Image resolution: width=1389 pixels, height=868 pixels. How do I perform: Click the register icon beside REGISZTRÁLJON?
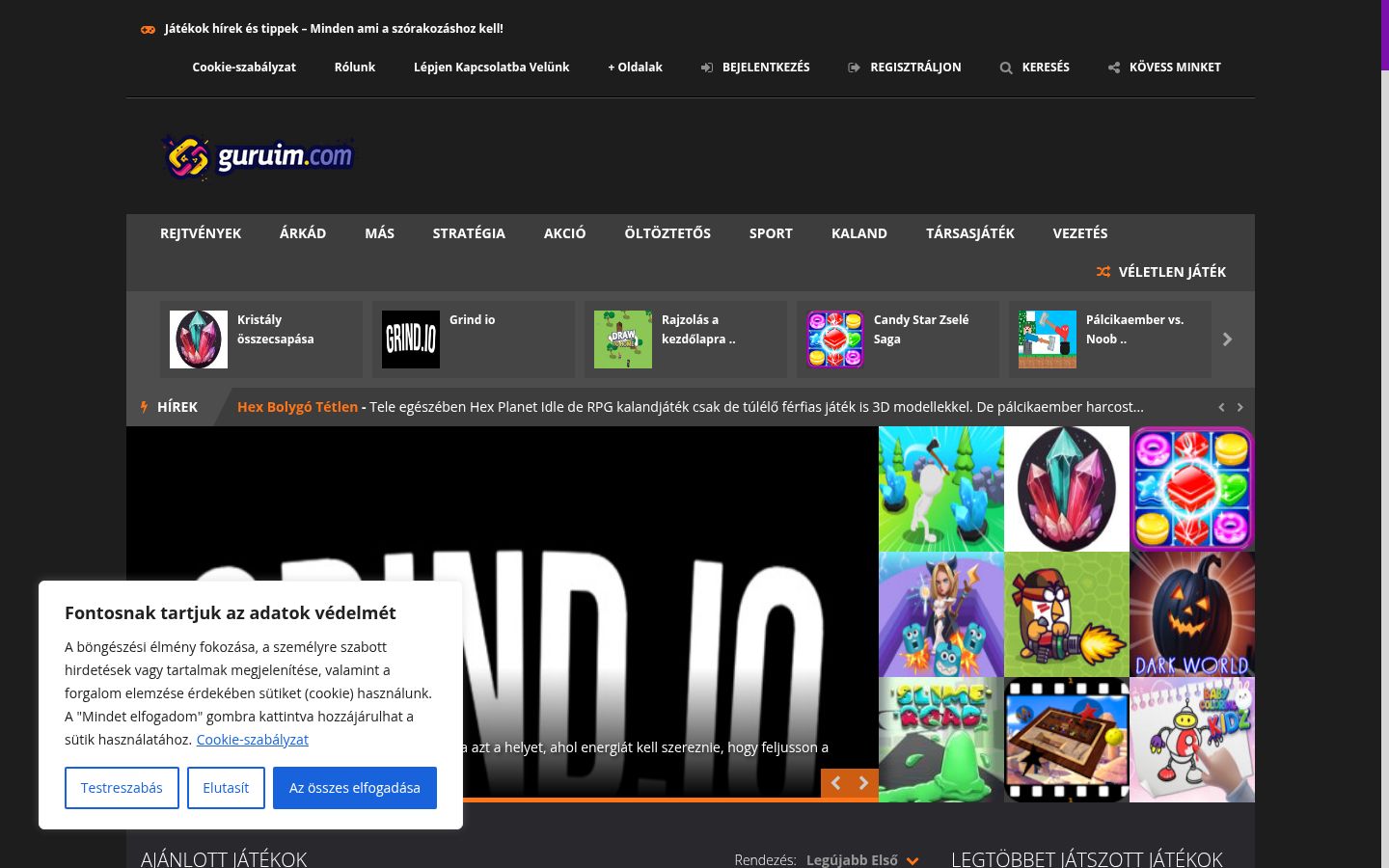point(854,68)
